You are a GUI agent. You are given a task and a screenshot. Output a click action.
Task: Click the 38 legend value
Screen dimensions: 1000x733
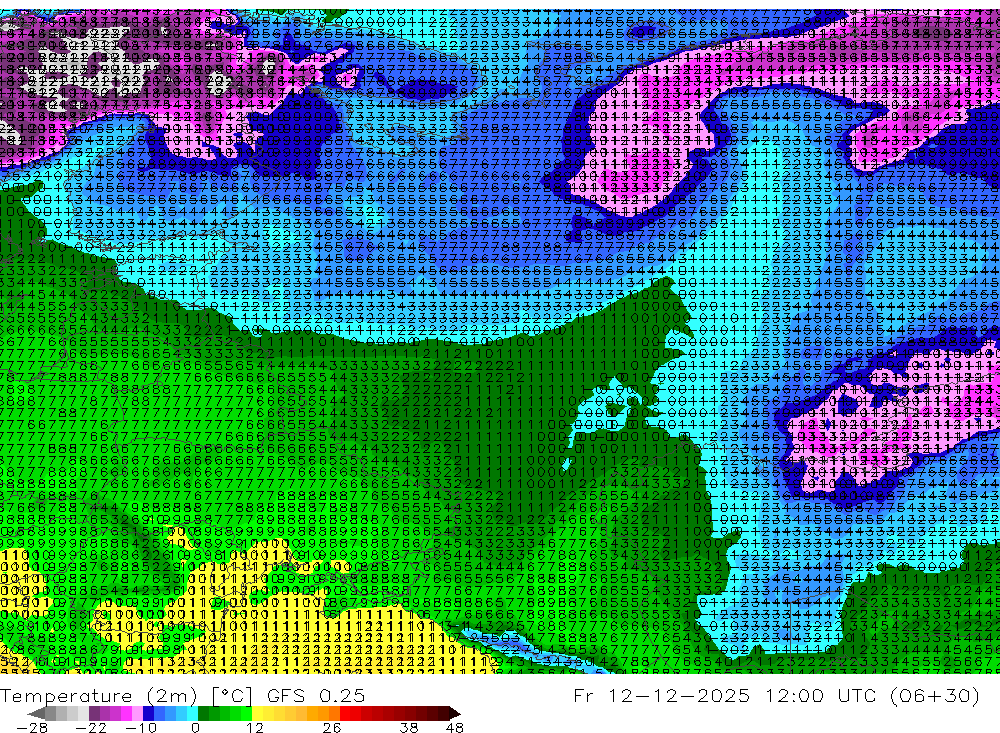pyautogui.click(x=409, y=727)
